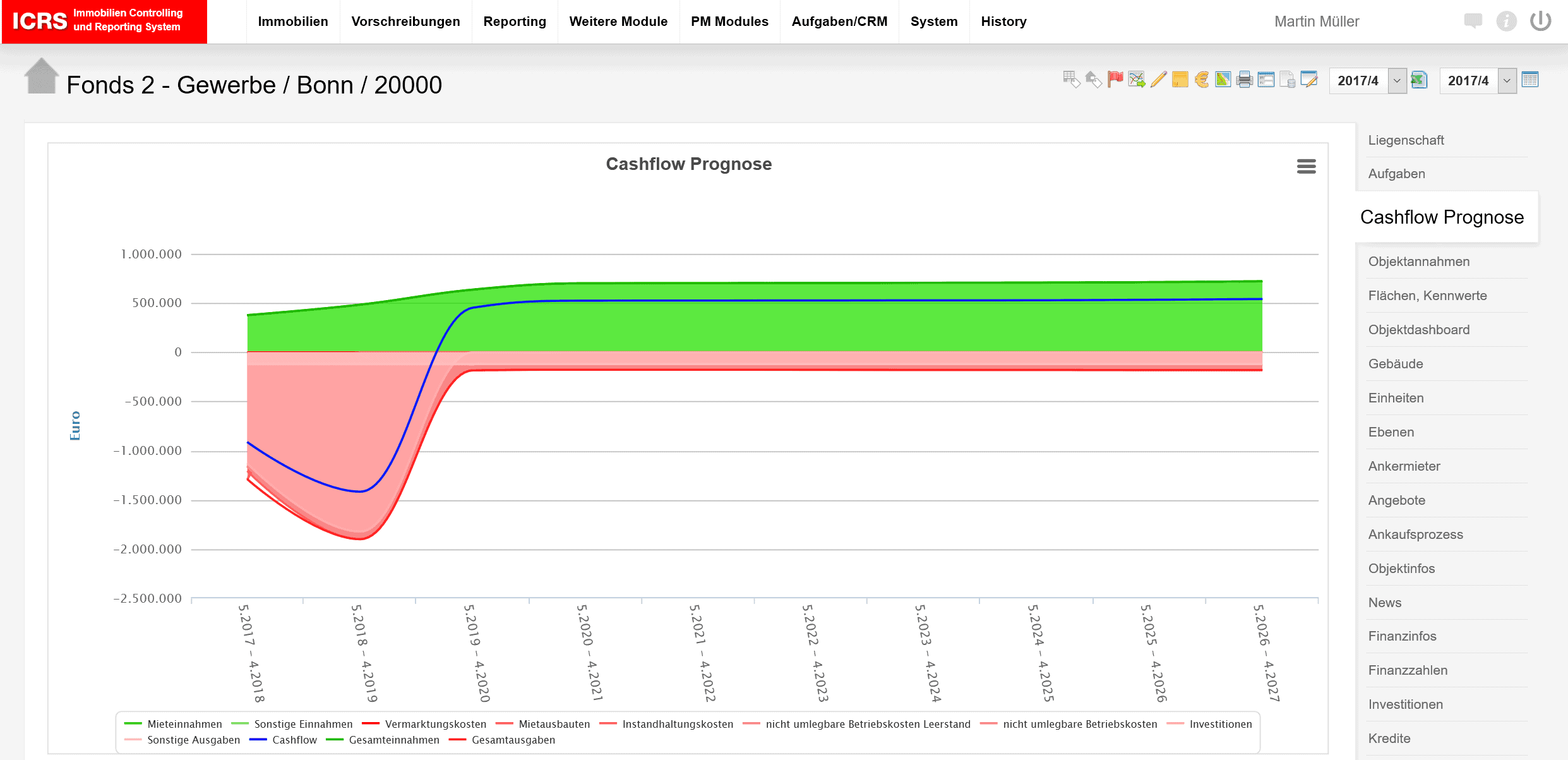Image resolution: width=1568 pixels, height=760 pixels.
Task: Click the printer icon
Action: (1244, 80)
